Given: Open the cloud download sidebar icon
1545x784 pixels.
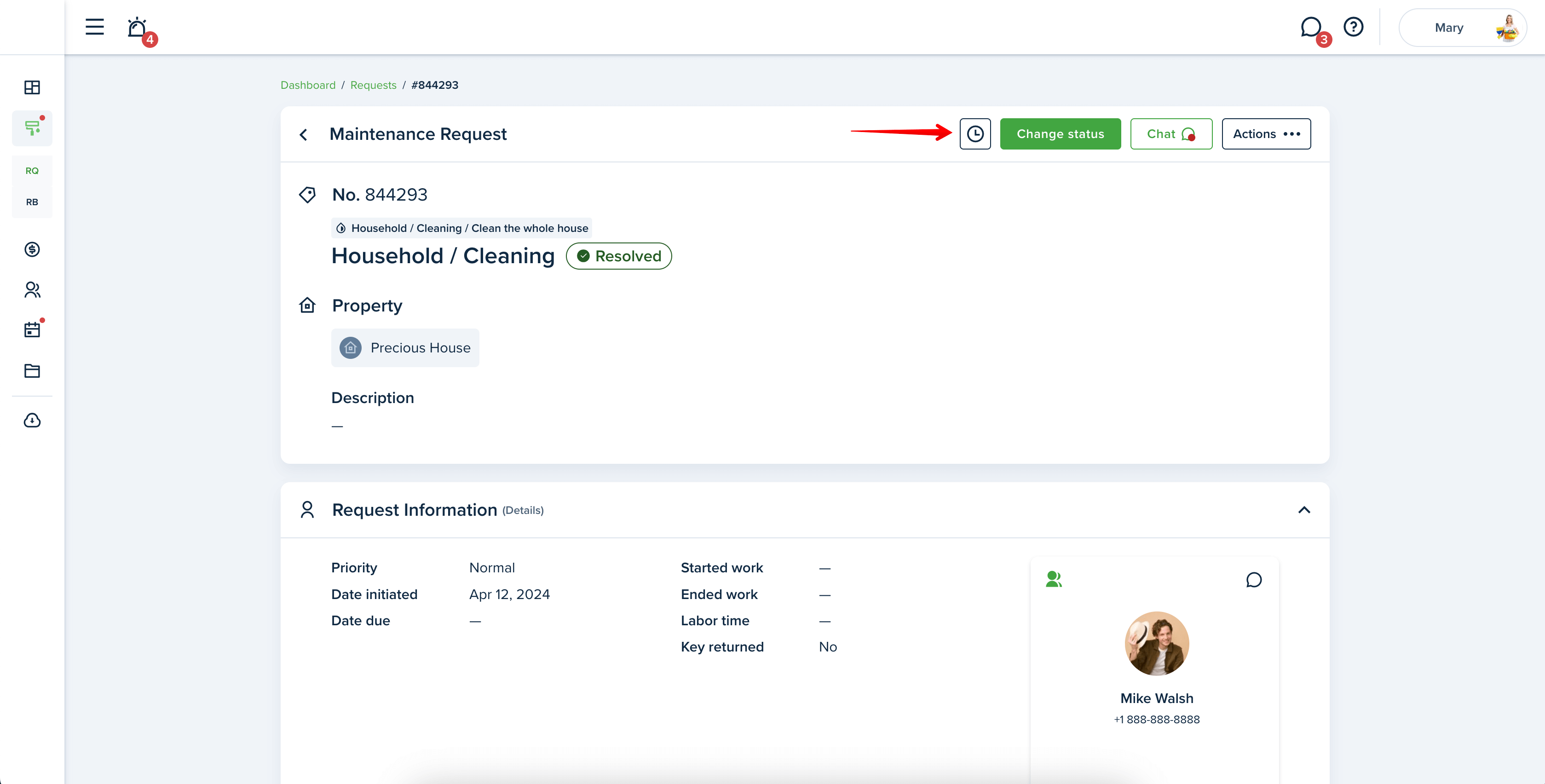Looking at the screenshot, I should click(32, 421).
